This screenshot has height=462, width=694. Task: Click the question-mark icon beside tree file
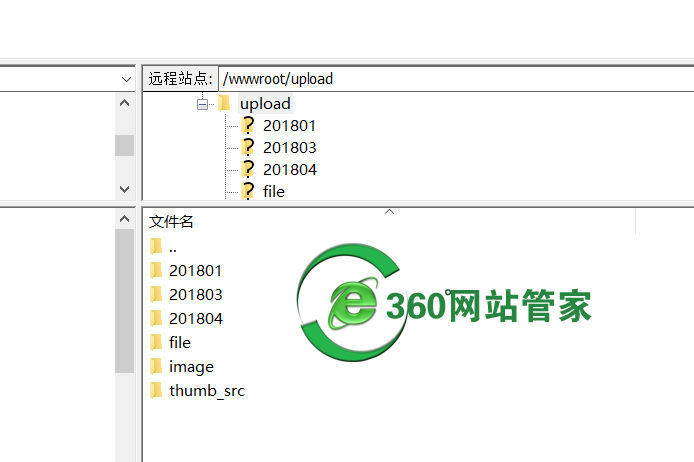[248, 191]
